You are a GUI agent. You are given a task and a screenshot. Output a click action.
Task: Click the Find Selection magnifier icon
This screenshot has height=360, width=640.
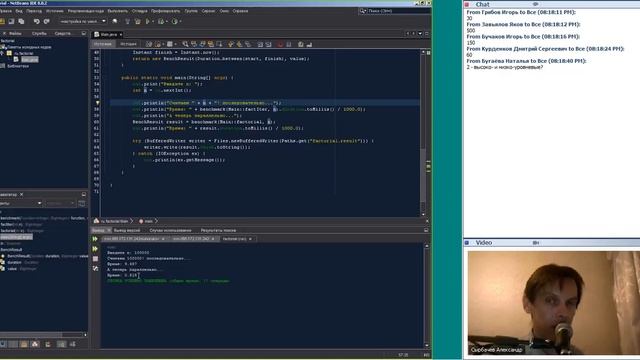coord(185,44)
